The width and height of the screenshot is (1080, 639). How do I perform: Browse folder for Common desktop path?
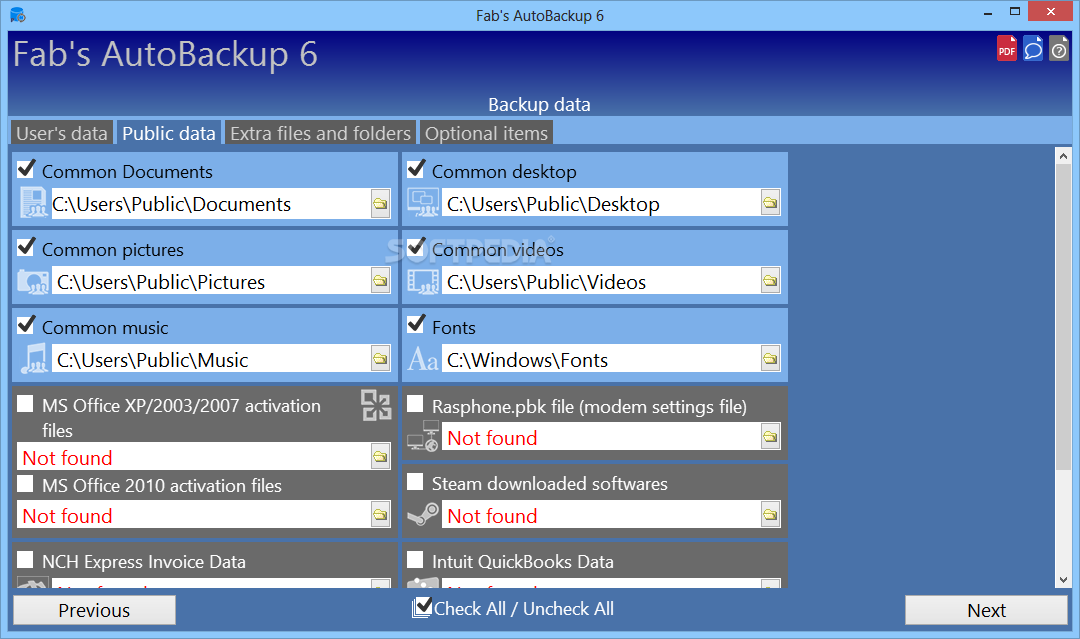pyautogui.click(x=770, y=203)
